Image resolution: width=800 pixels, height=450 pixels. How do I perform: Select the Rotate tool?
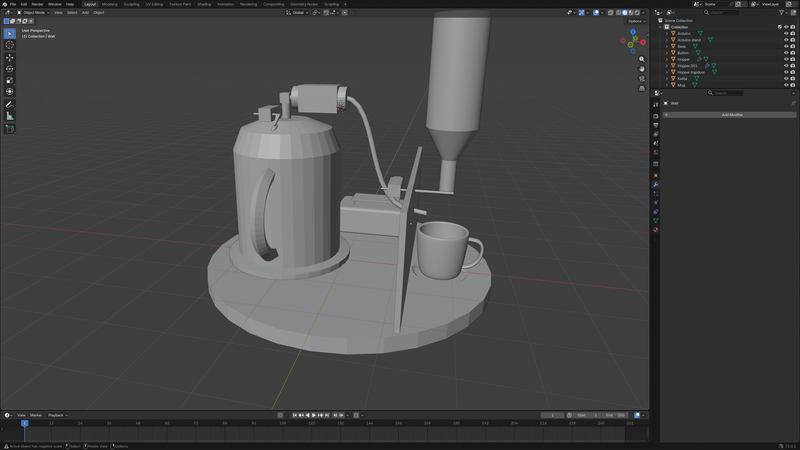(x=10, y=69)
